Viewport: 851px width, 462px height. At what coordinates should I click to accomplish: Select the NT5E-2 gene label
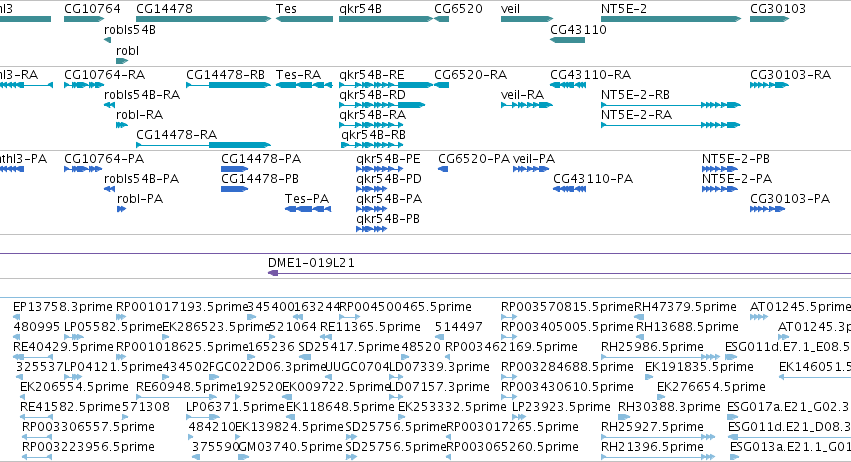624,9
